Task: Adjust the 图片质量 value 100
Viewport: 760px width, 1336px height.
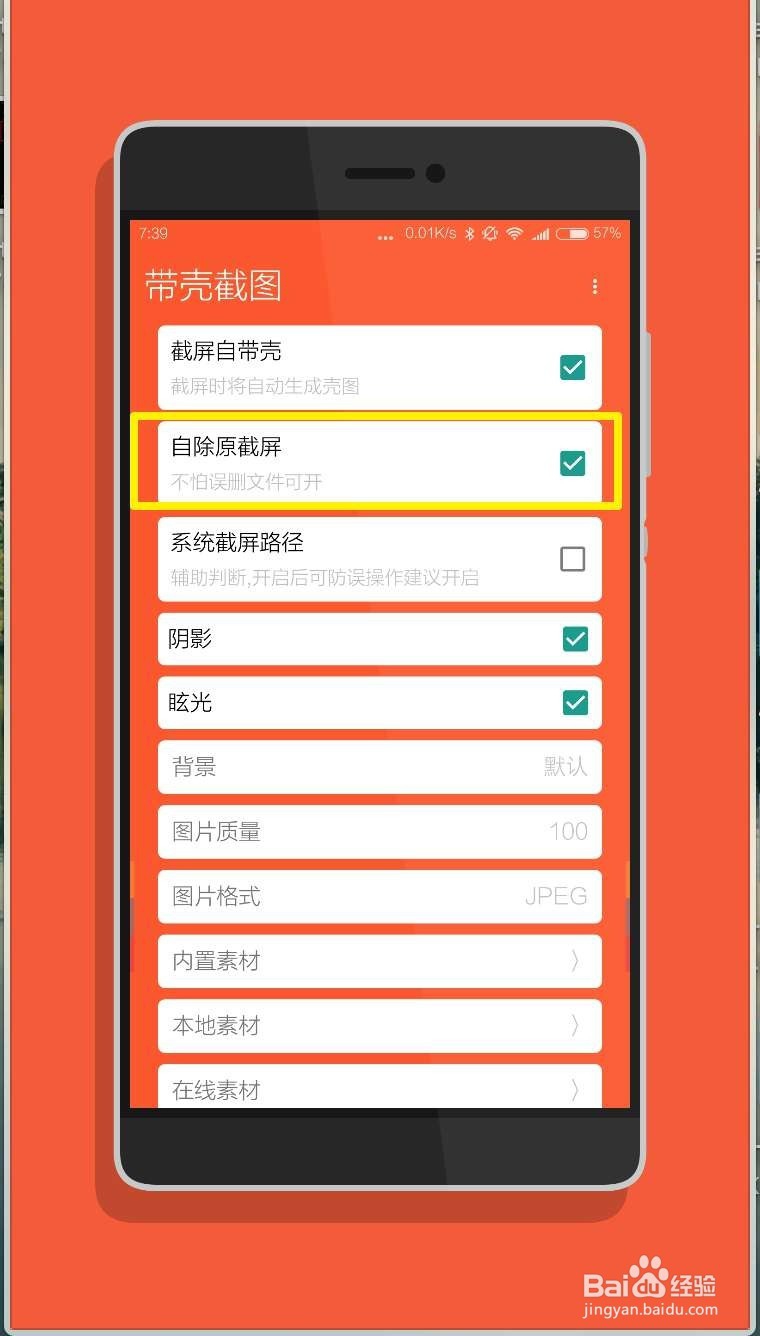Action: (380, 831)
